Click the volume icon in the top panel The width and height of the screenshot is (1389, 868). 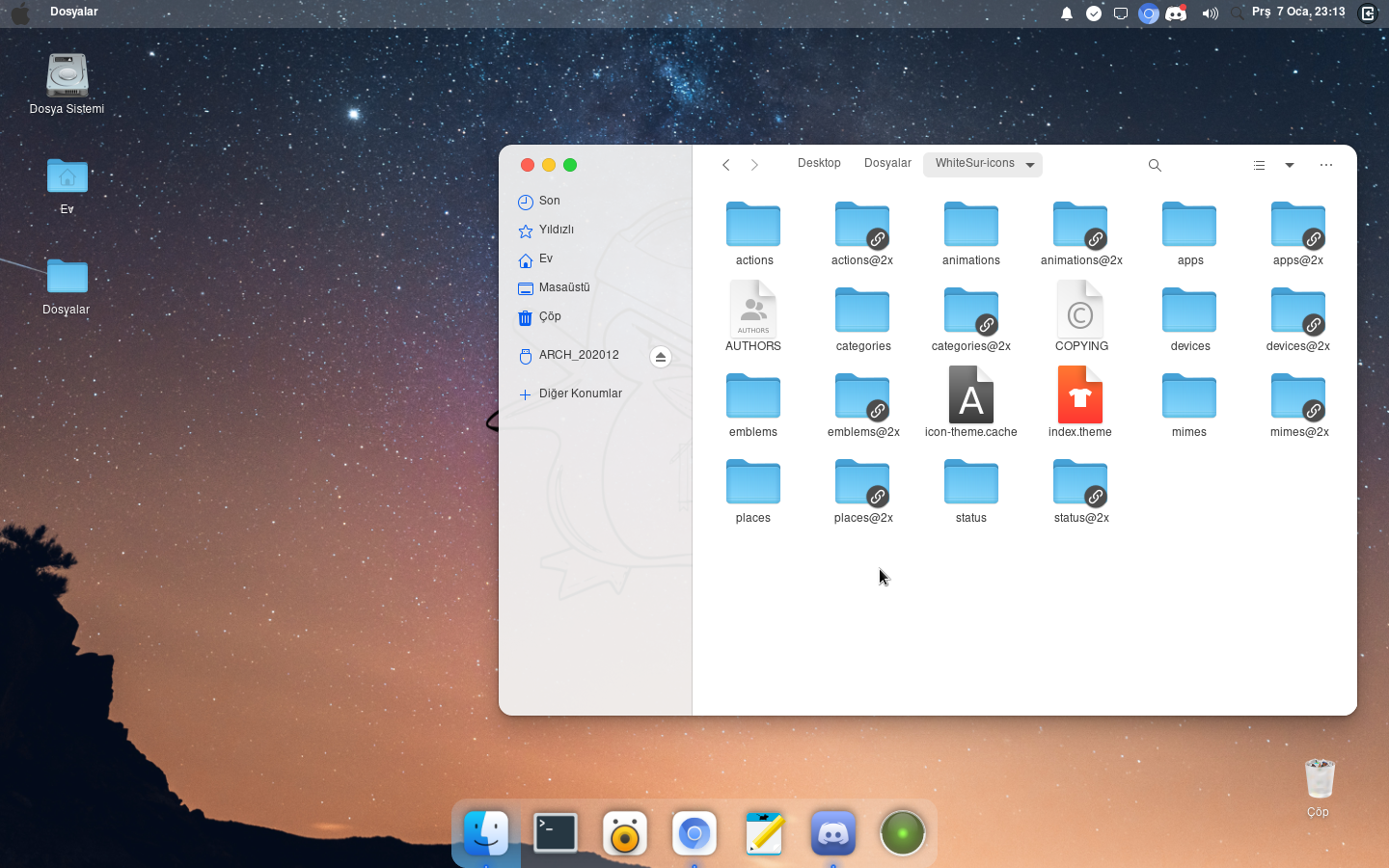point(1210,14)
